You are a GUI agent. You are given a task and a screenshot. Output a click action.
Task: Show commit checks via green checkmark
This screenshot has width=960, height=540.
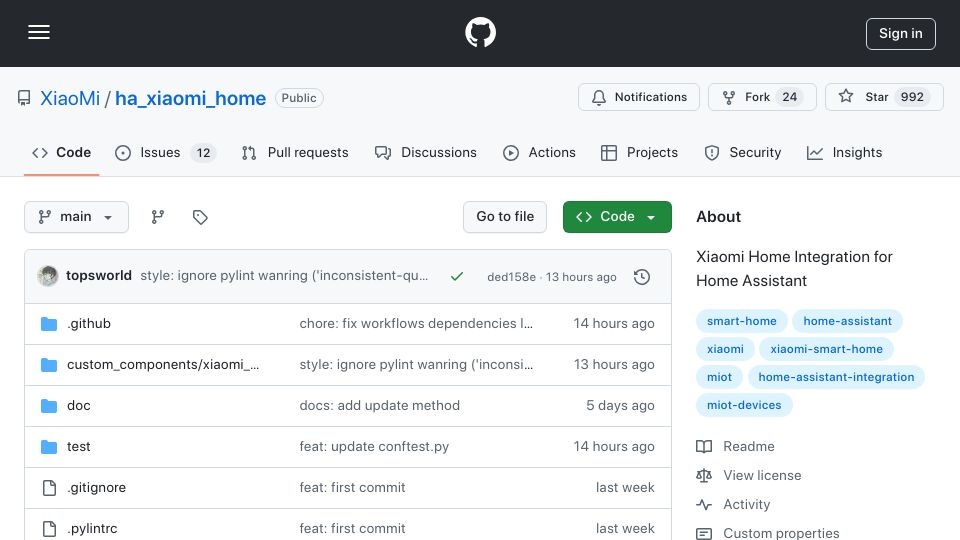(x=457, y=277)
